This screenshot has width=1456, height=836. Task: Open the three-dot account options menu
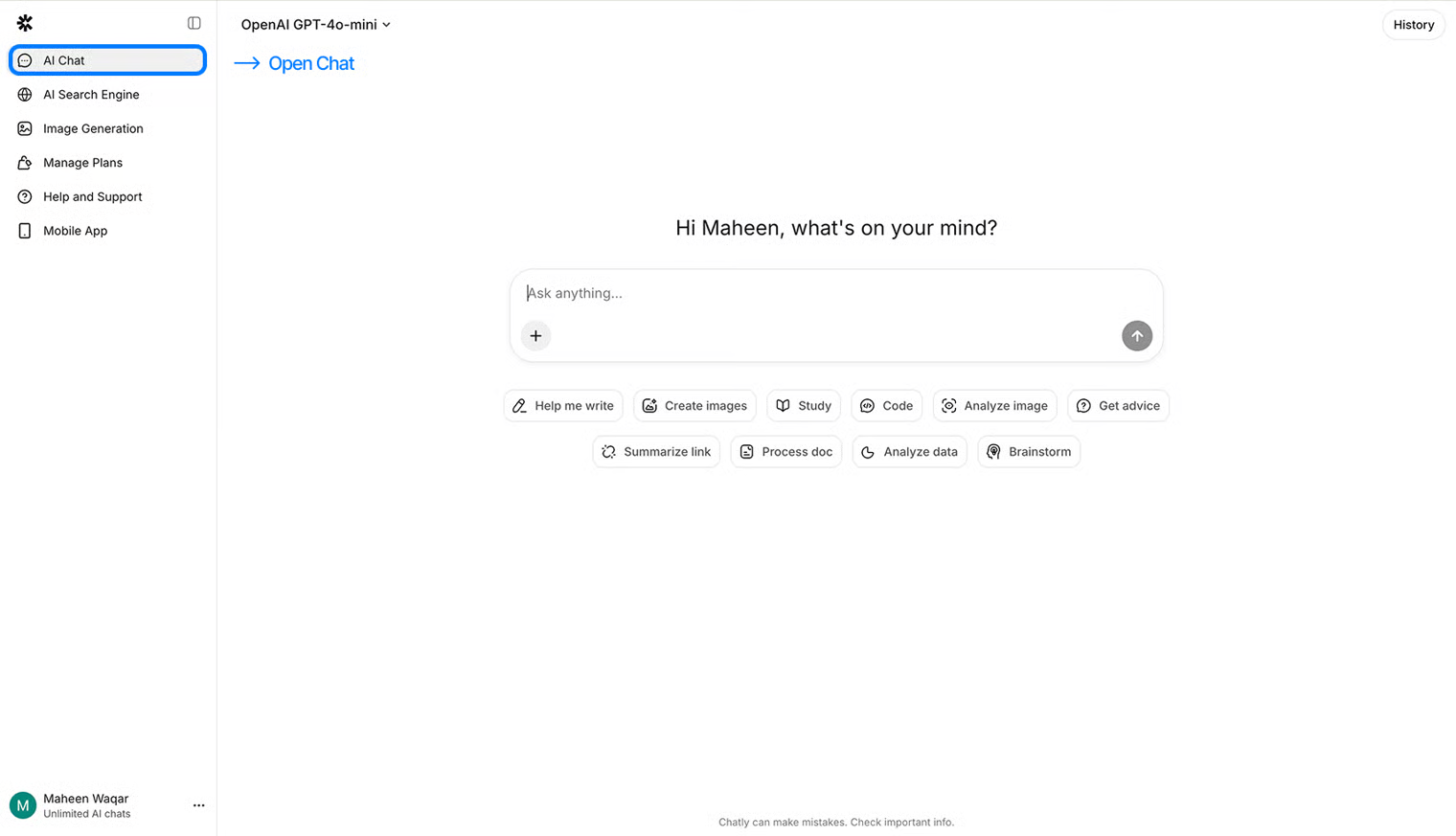(198, 805)
